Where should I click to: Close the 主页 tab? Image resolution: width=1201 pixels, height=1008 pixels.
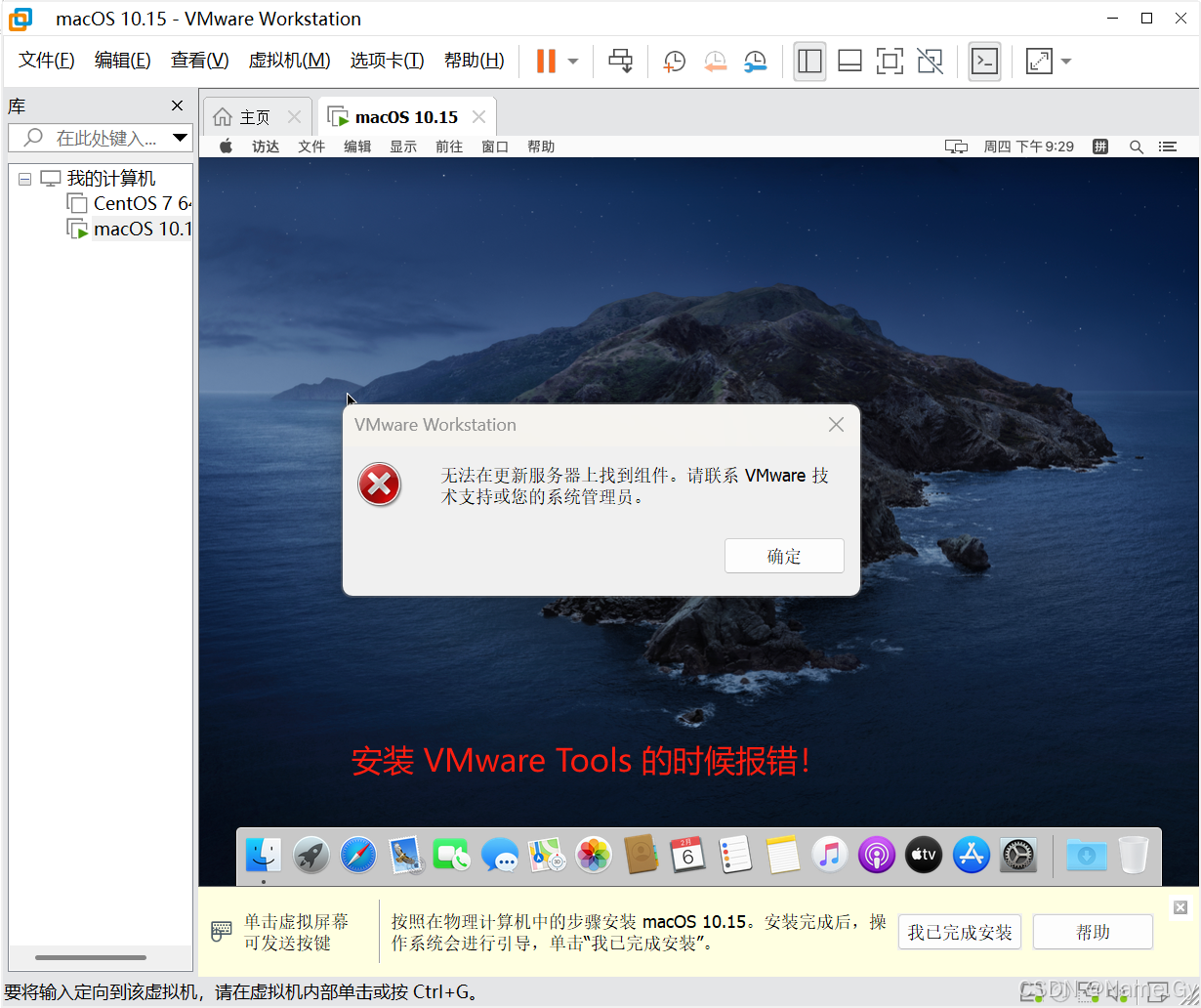(x=294, y=117)
